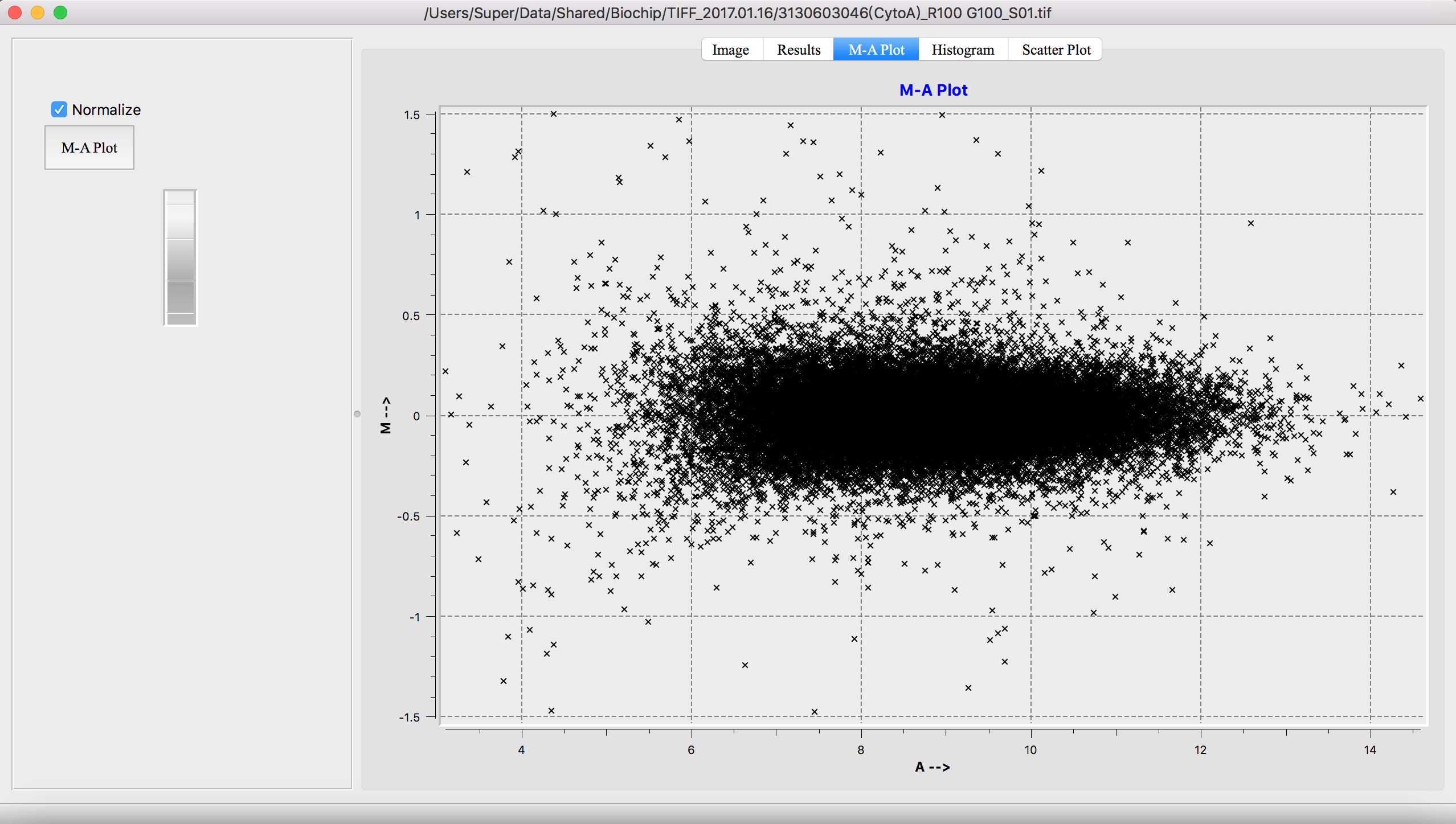
Task: Open the Results tab
Action: tap(799, 50)
